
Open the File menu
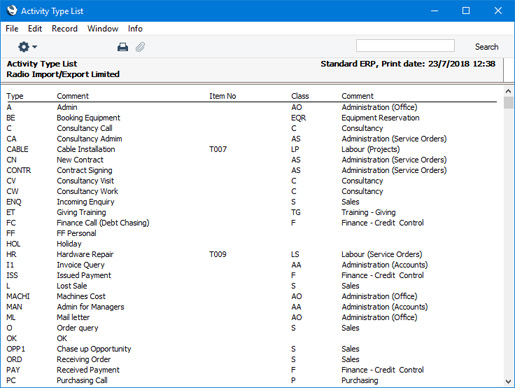click(12, 29)
